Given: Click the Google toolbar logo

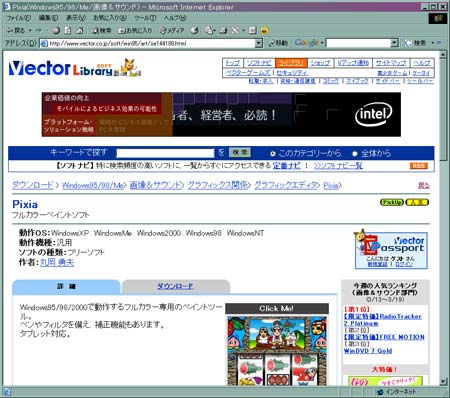Looking at the screenshot, I should pyautogui.click(x=306, y=43).
